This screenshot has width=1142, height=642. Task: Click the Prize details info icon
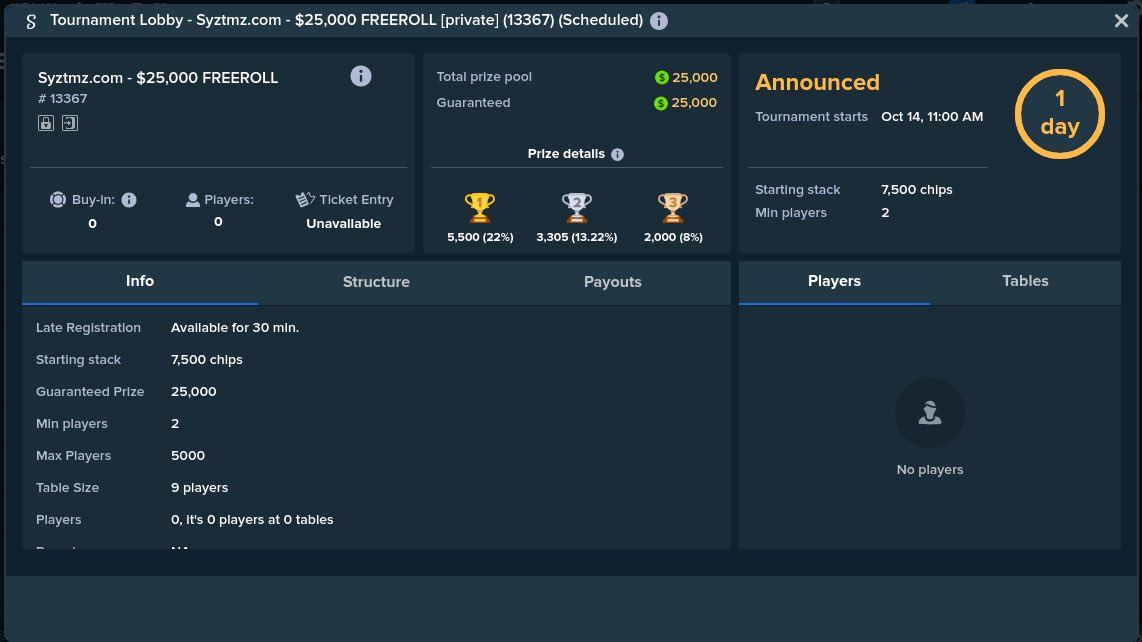(618, 154)
